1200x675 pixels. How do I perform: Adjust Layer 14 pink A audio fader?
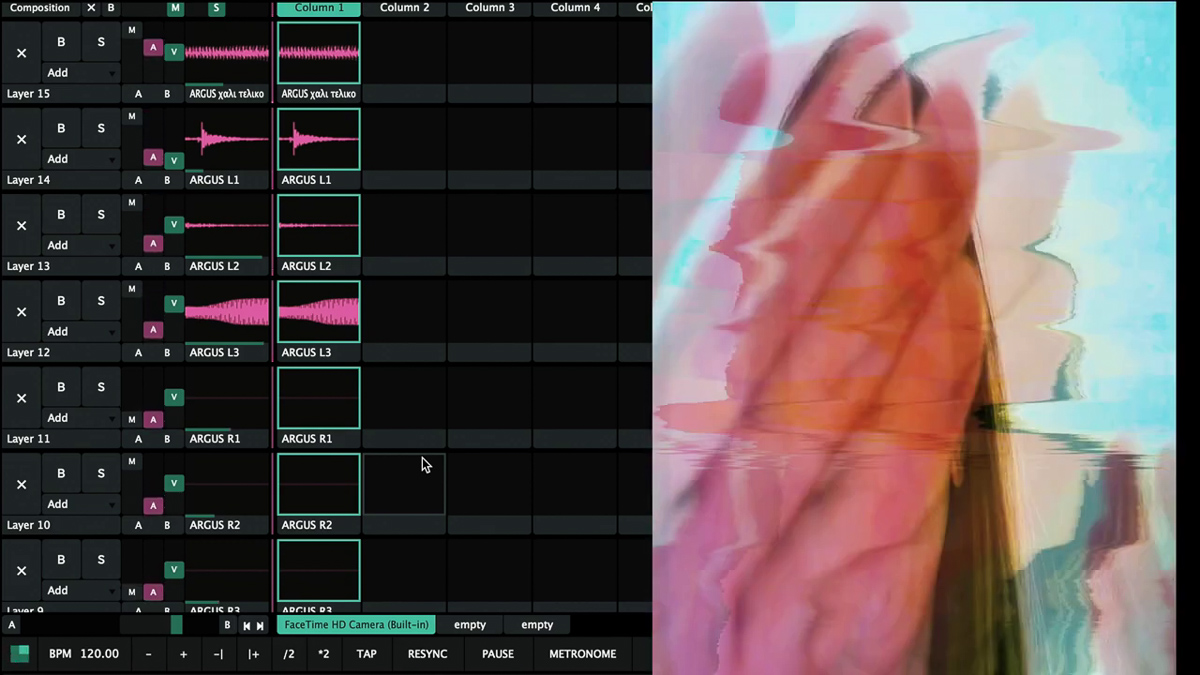[153, 157]
